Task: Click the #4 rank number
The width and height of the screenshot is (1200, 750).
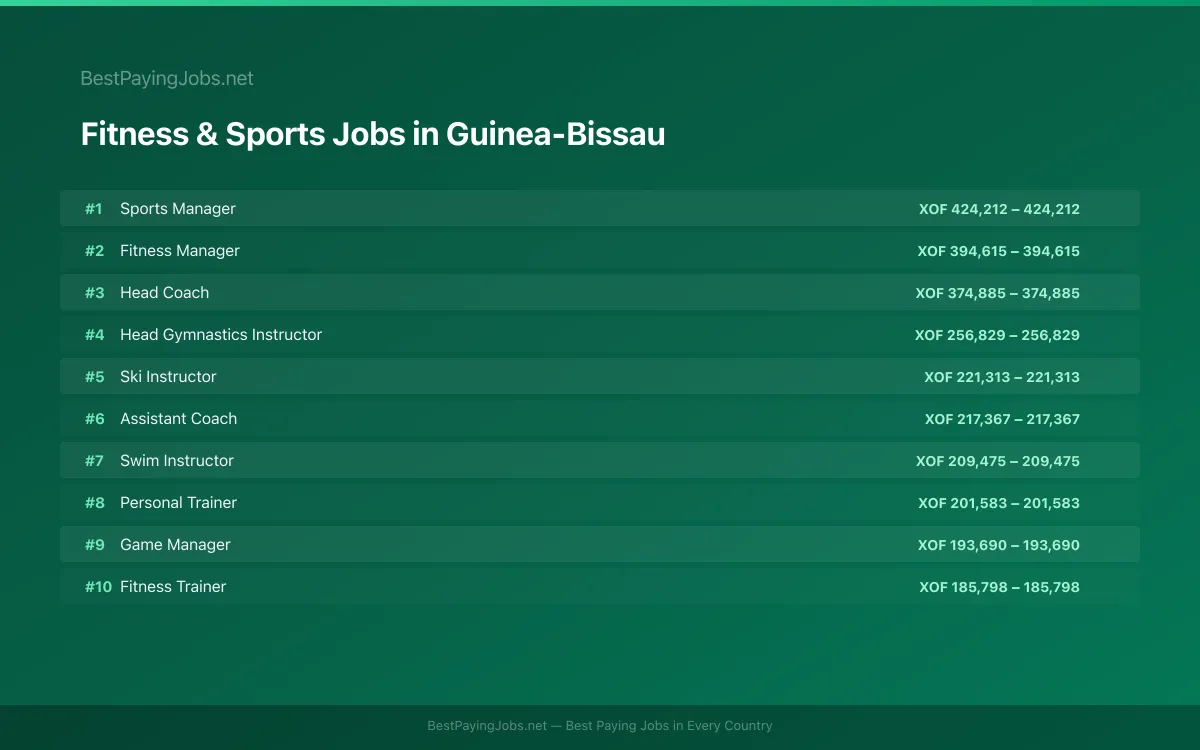Action: [94, 335]
